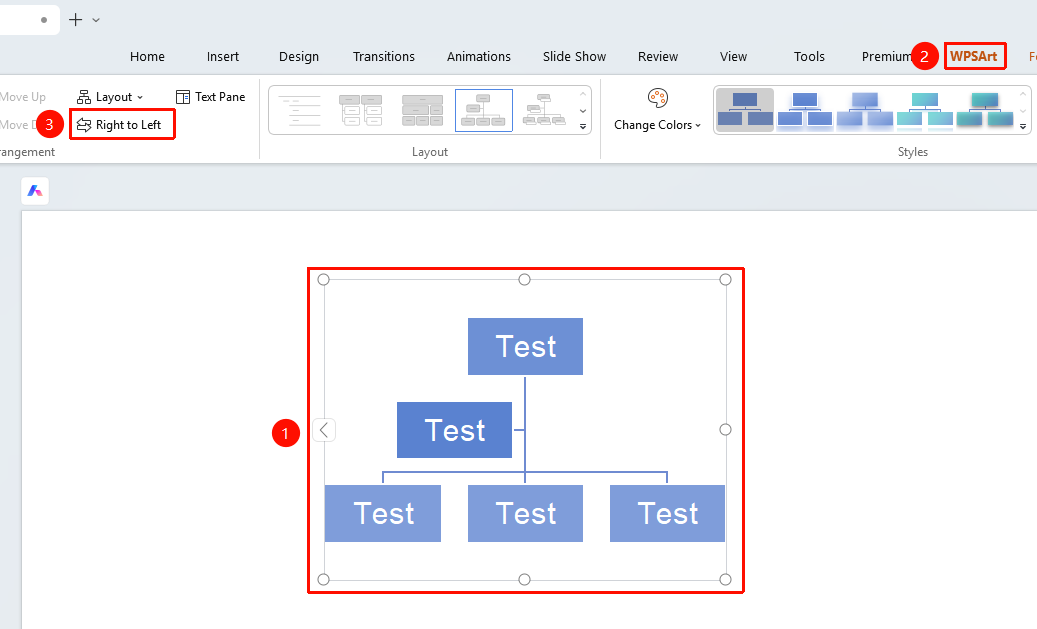Click the highlighted fourth layout thumbnail
The width and height of the screenshot is (1037, 629).
(x=483, y=110)
